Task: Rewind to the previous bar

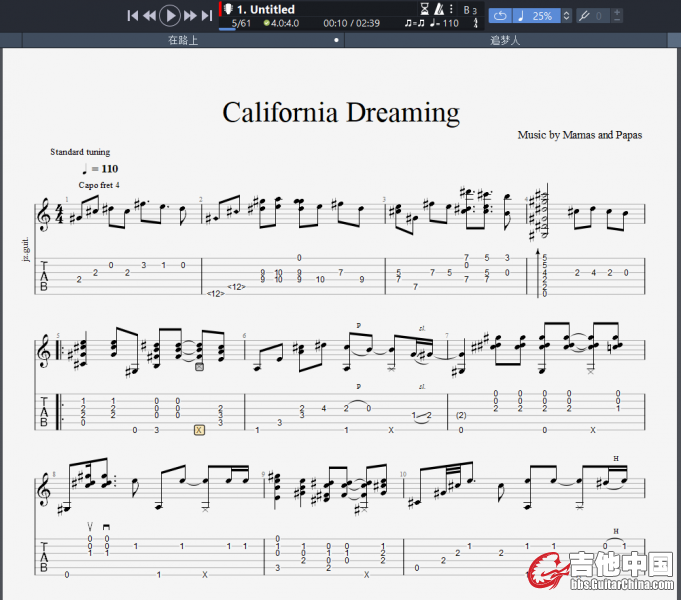Action: pos(149,16)
